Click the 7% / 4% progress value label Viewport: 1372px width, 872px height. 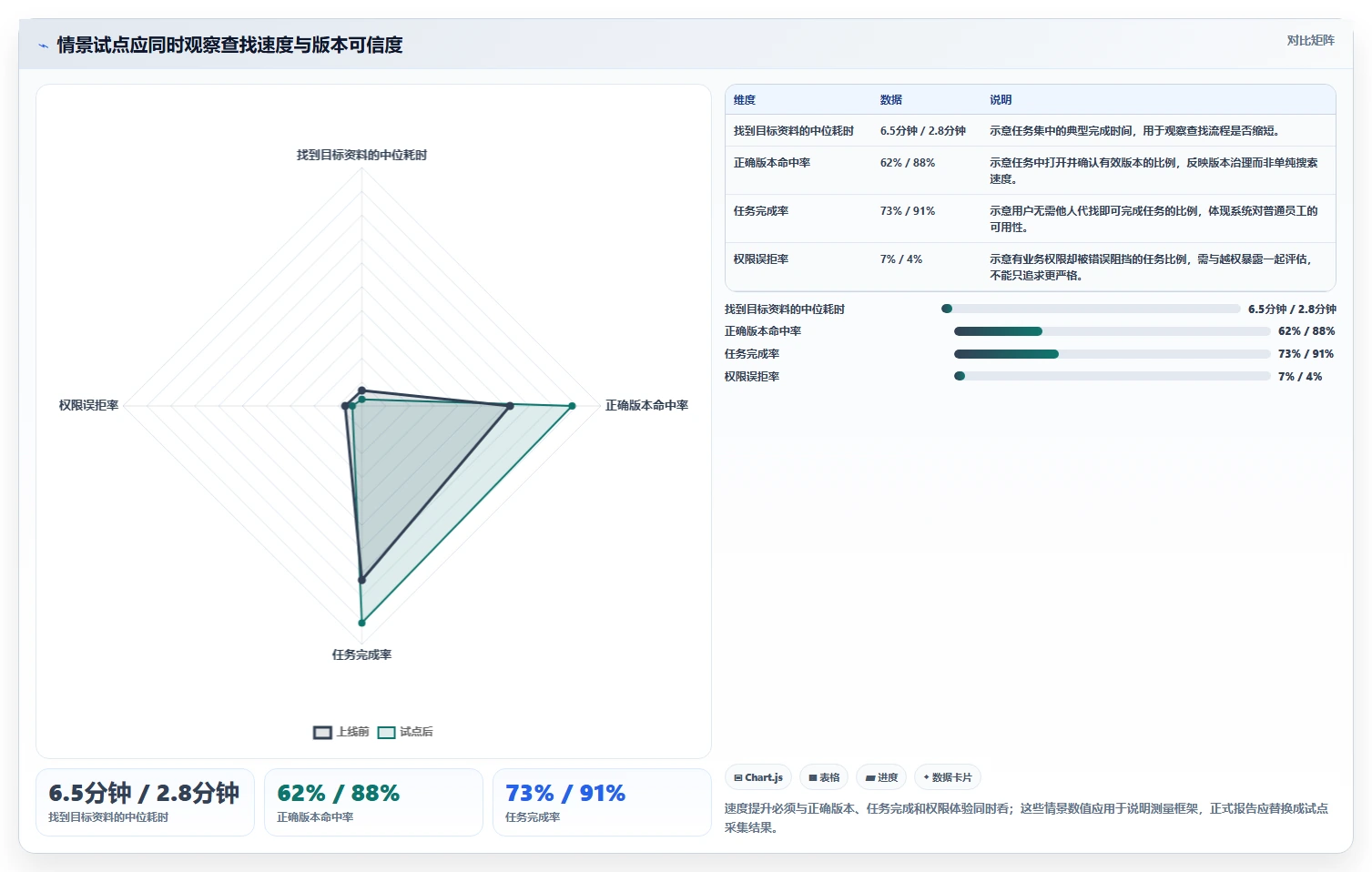pyautogui.click(x=1300, y=377)
